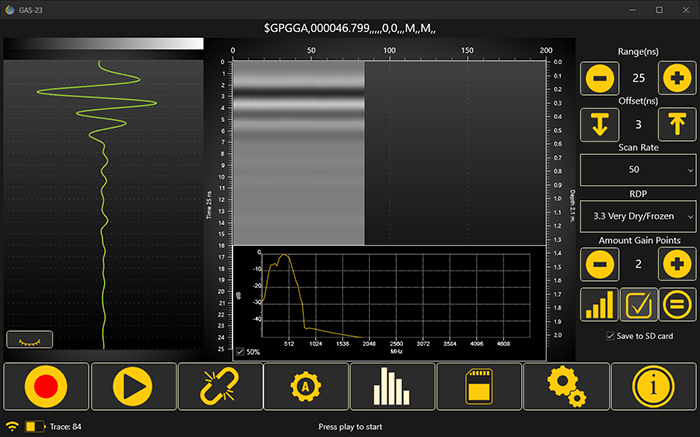Increase Amount Gain Points with plus button
Image resolution: width=700 pixels, height=437 pixels.
[x=677, y=264]
